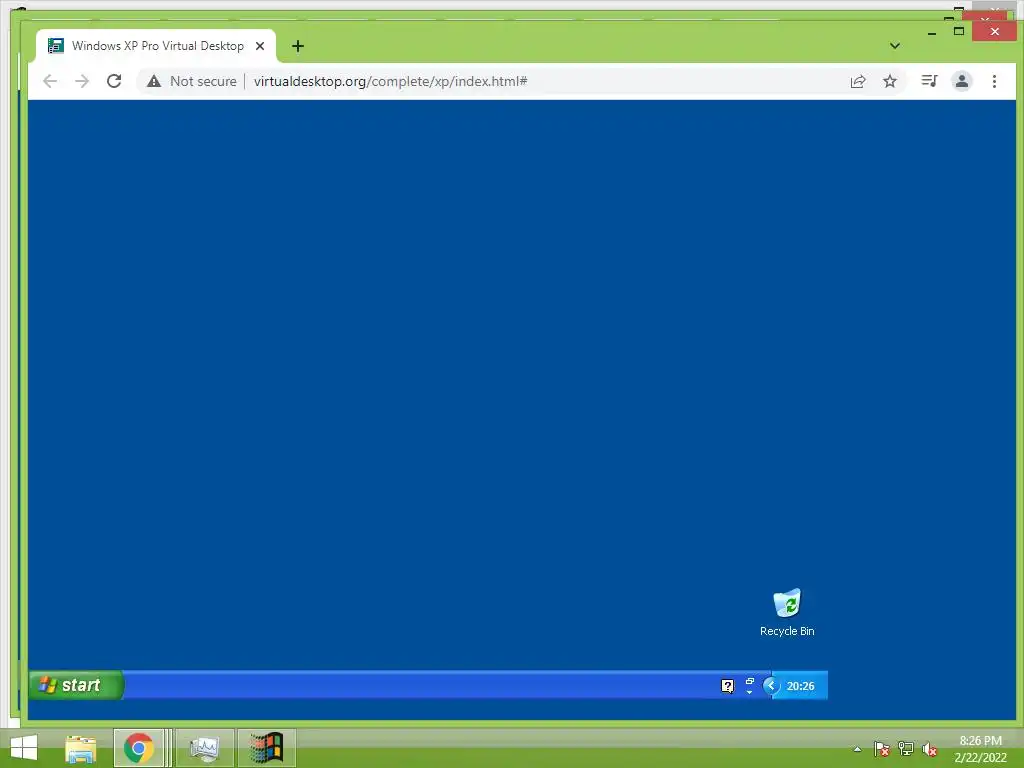Minimize the Chrome window
The image size is (1024, 768).
932,31
